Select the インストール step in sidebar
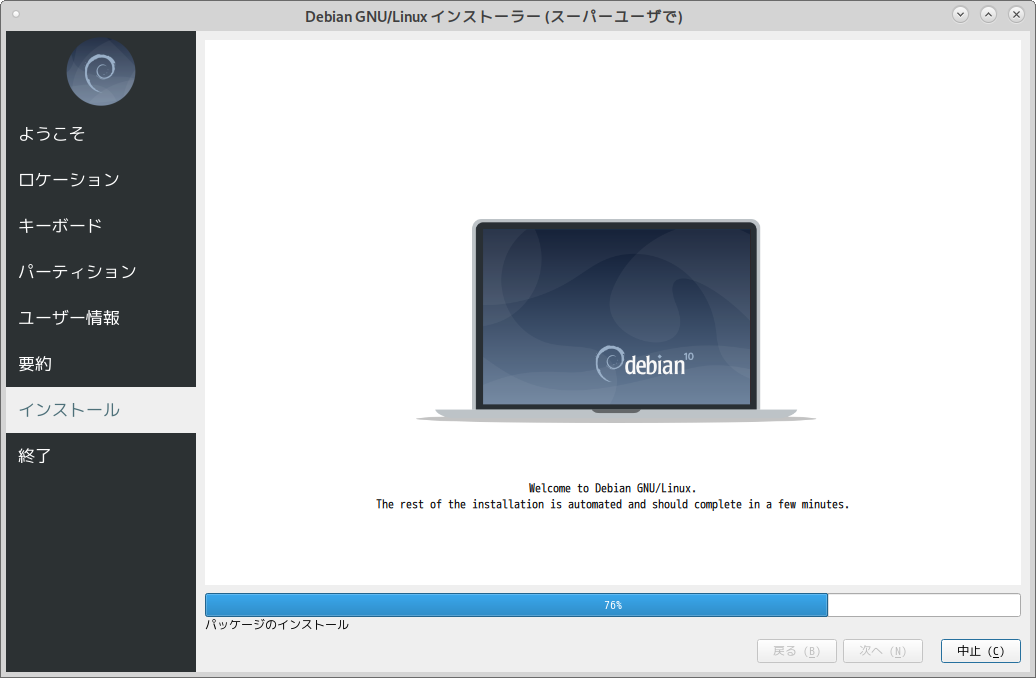This screenshot has width=1036, height=678. pyautogui.click(x=101, y=410)
